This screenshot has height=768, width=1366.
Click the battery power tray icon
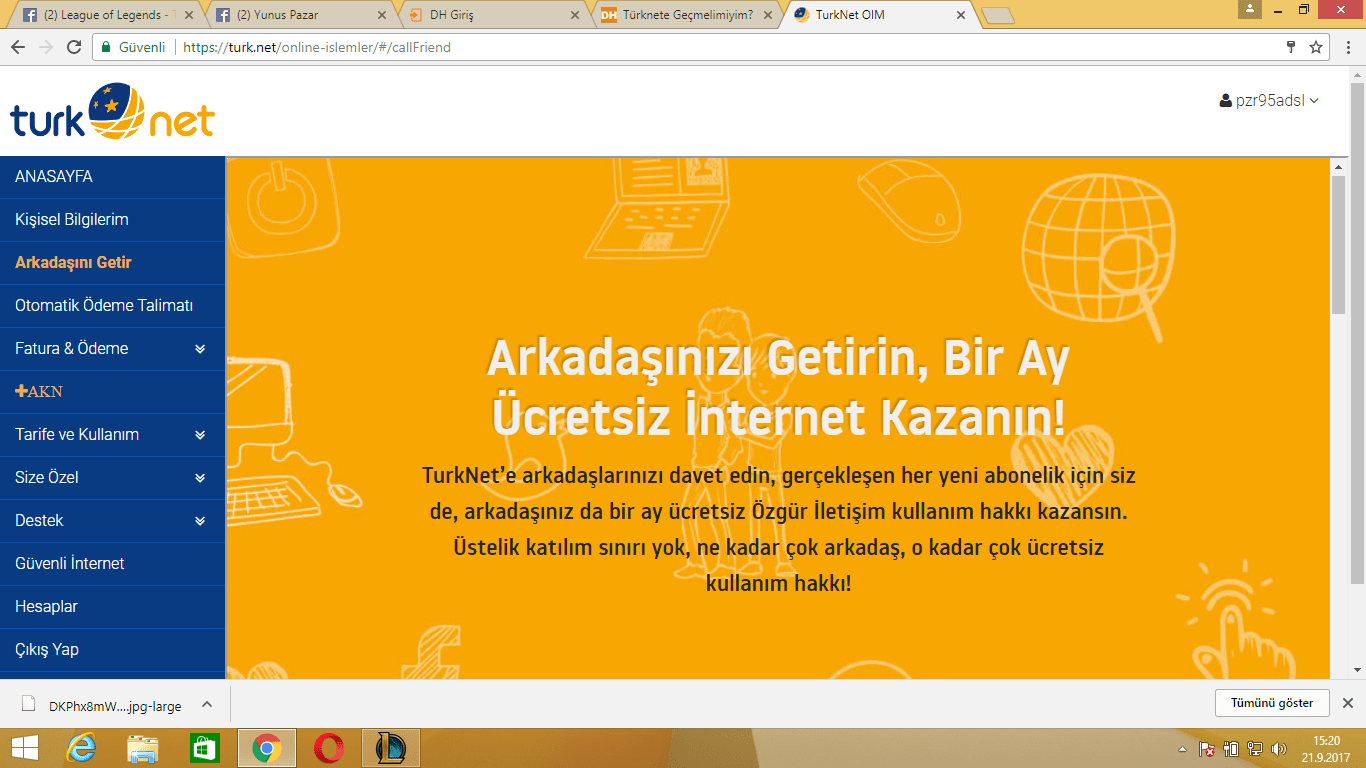[1231, 749]
